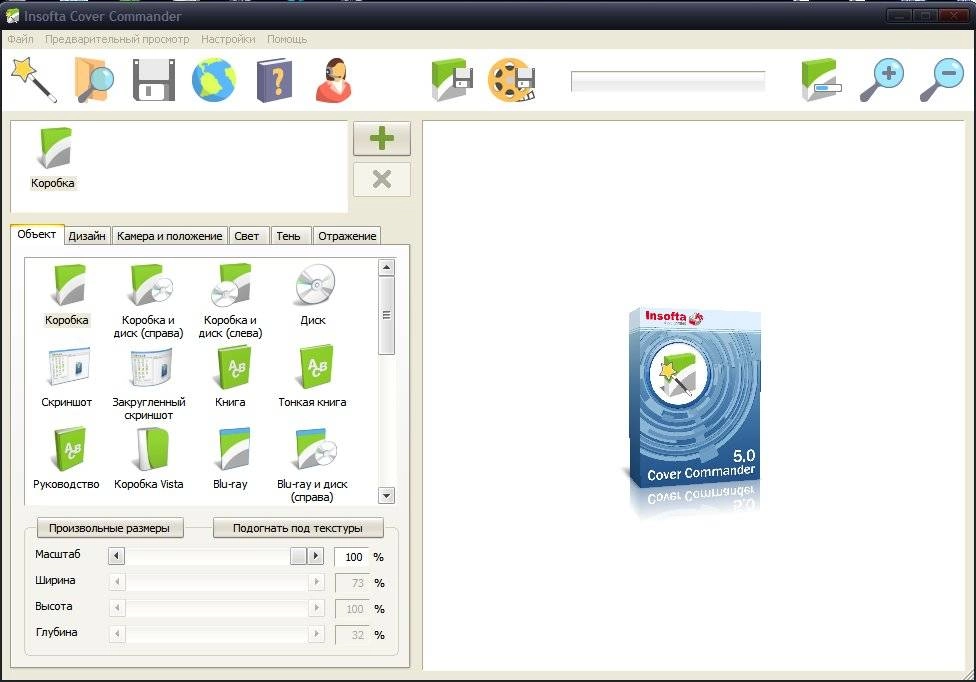Open Предварительный просмотр menu

pos(117,39)
